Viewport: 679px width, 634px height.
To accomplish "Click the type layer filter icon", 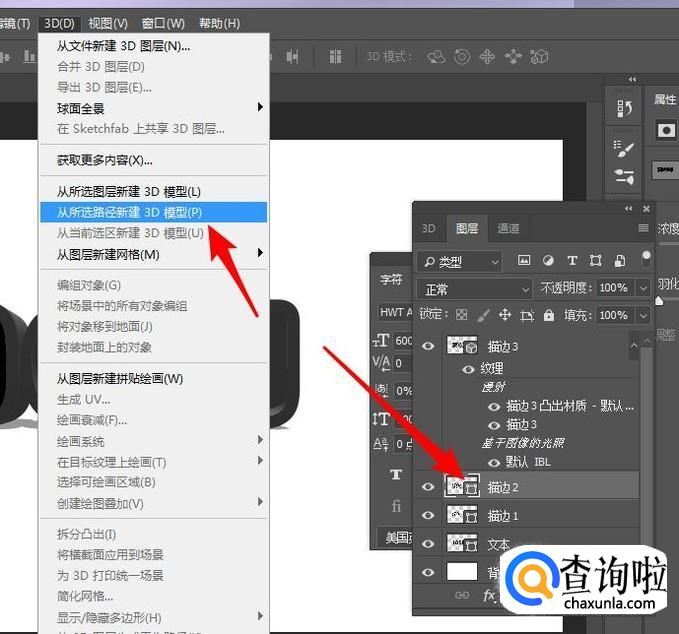I will point(572,261).
